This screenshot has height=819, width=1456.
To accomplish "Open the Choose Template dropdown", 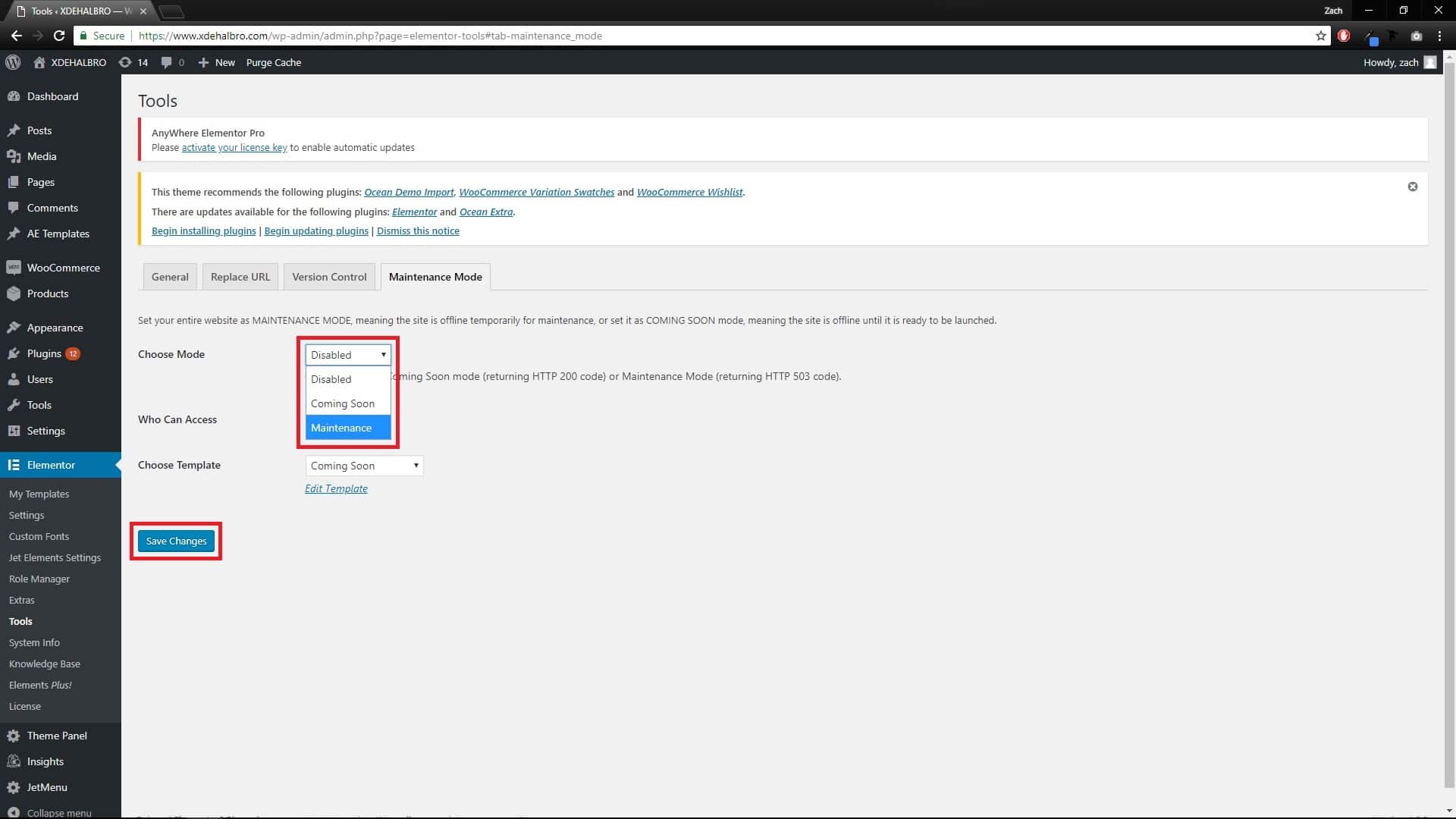I will click(364, 466).
